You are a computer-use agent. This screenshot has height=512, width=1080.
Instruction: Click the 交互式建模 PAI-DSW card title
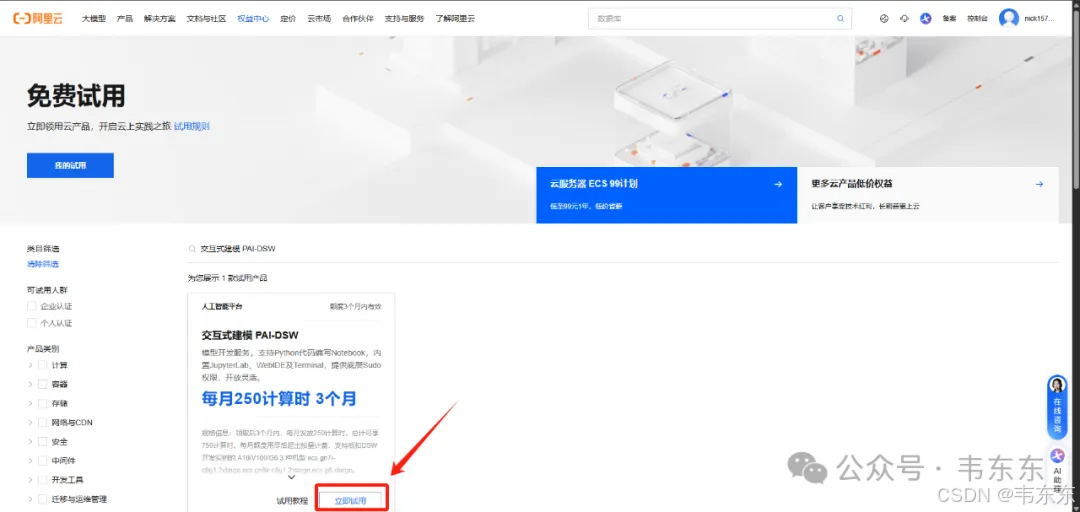(250, 336)
